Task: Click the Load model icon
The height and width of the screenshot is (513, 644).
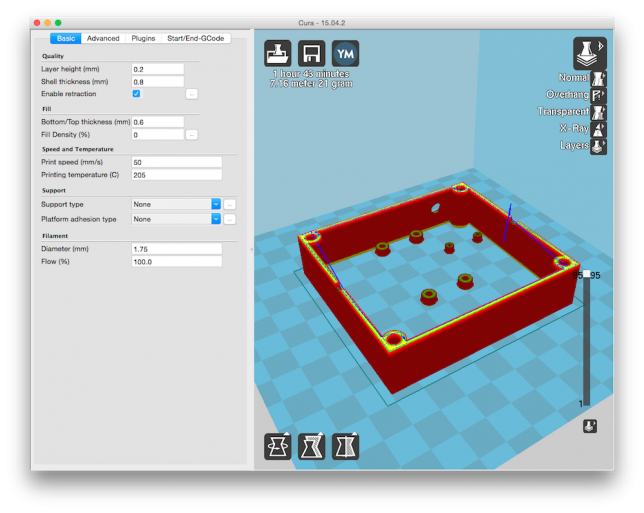Action: [x=277, y=54]
